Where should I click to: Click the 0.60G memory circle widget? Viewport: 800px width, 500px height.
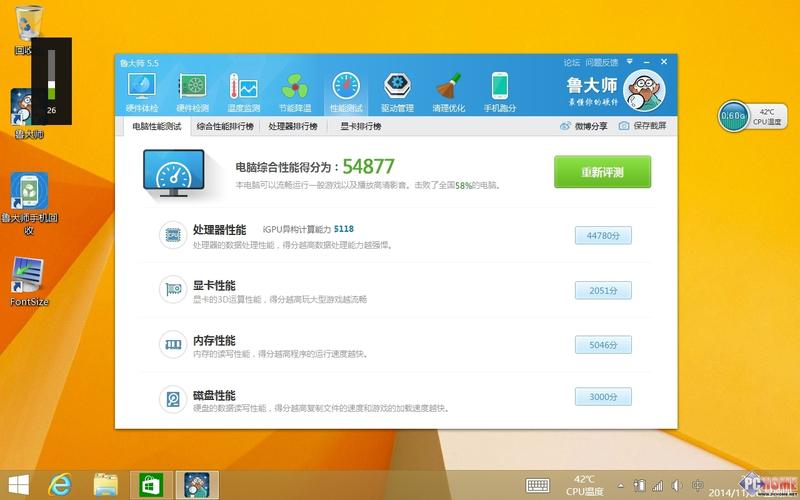coord(733,116)
